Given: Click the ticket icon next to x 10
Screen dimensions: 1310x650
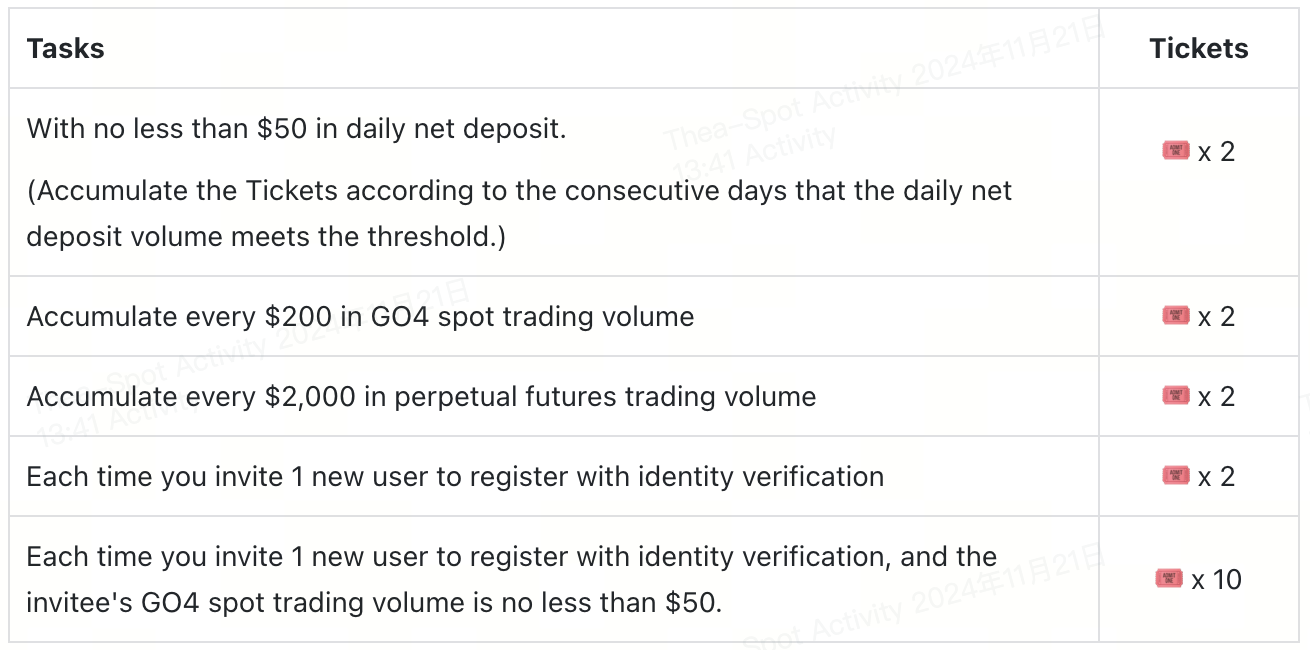Looking at the screenshot, I should (x=1169, y=579).
